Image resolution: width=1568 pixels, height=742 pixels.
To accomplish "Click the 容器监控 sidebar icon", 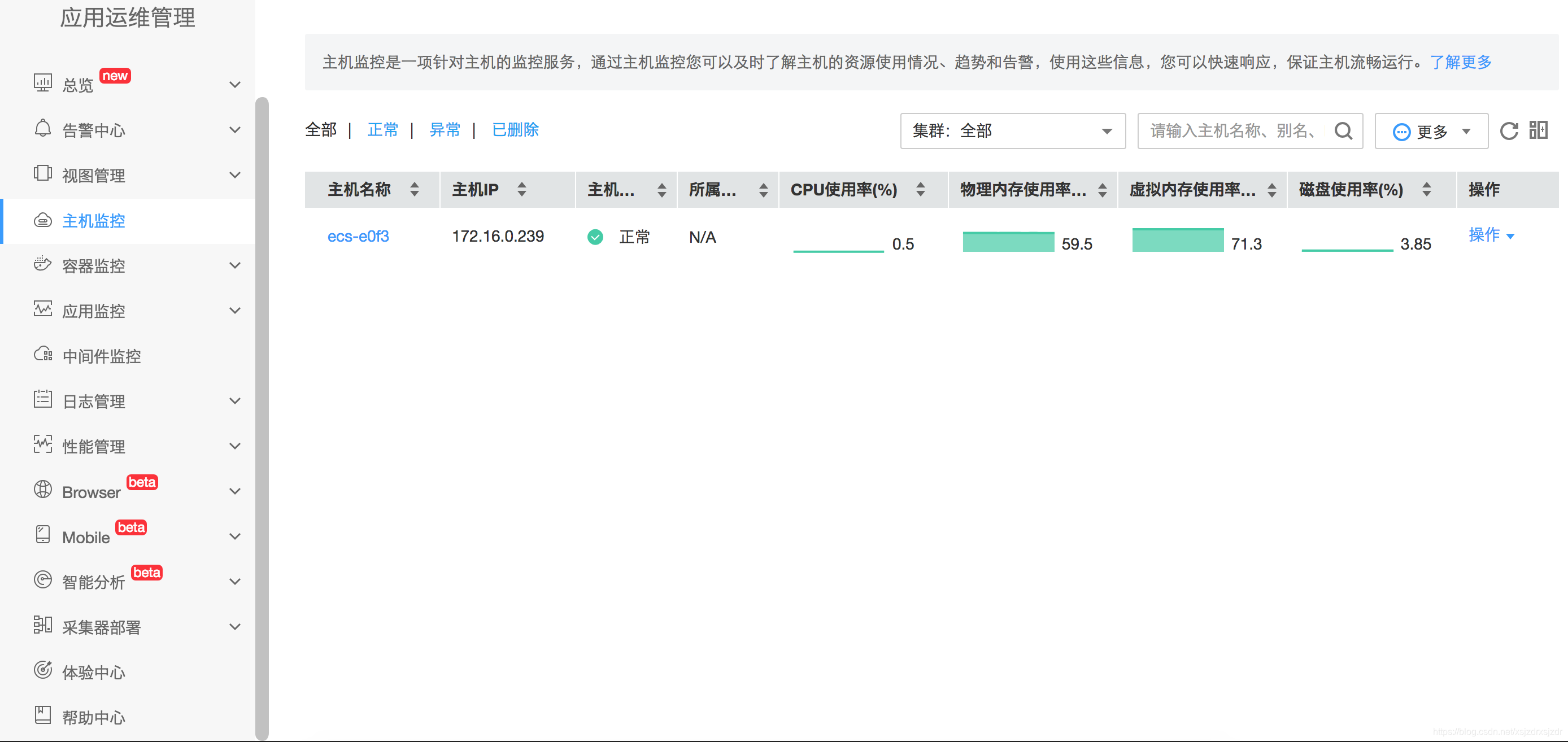I will pyautogui.click(x=42, y=264).
